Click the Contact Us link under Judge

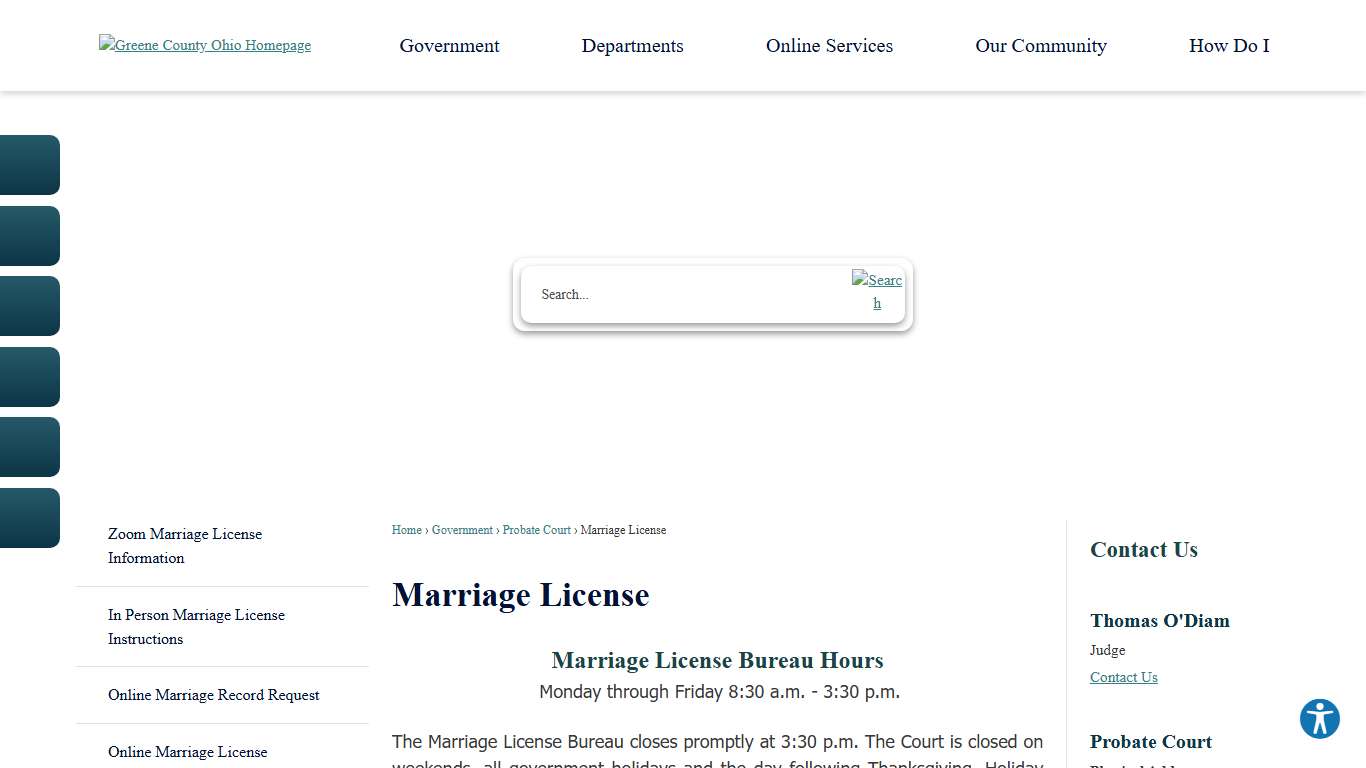1123,677
